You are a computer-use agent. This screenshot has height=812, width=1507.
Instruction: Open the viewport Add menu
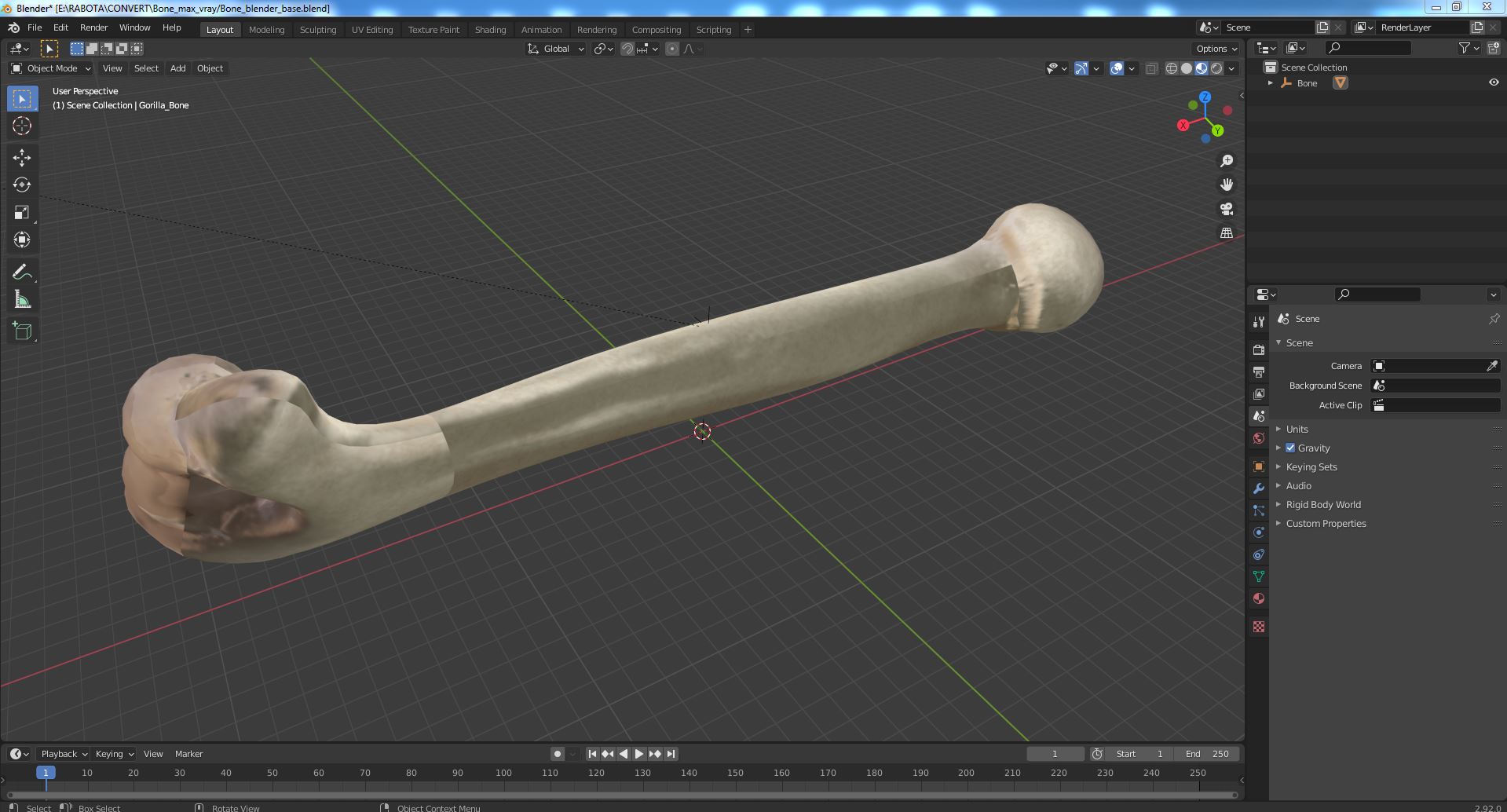pos(178,68)
